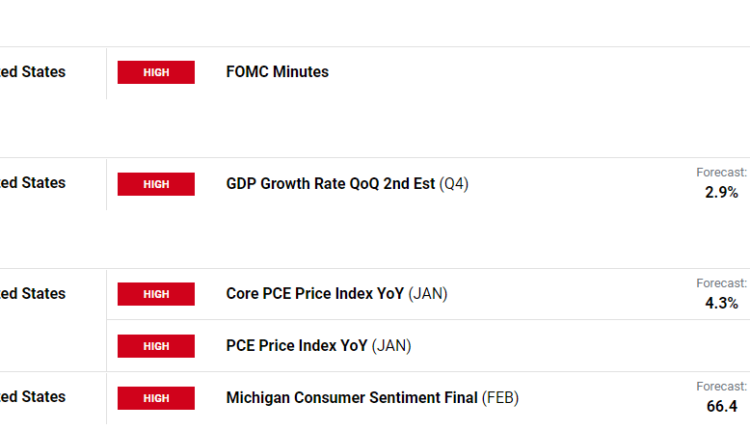
Task: Open Michigan Consumer Sentiment Final event
Action: click(352, 398)
